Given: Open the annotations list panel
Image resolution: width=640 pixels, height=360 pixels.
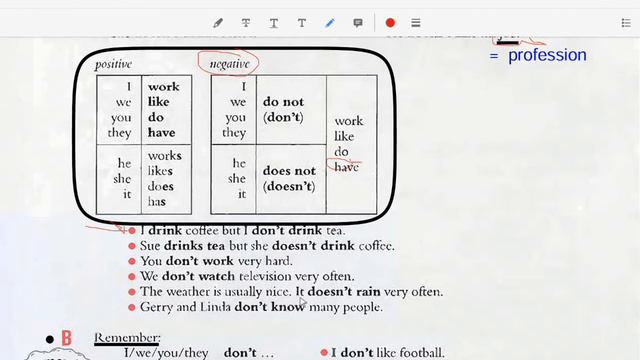Looking at the screenshot, I should click(x=626, y=23).
